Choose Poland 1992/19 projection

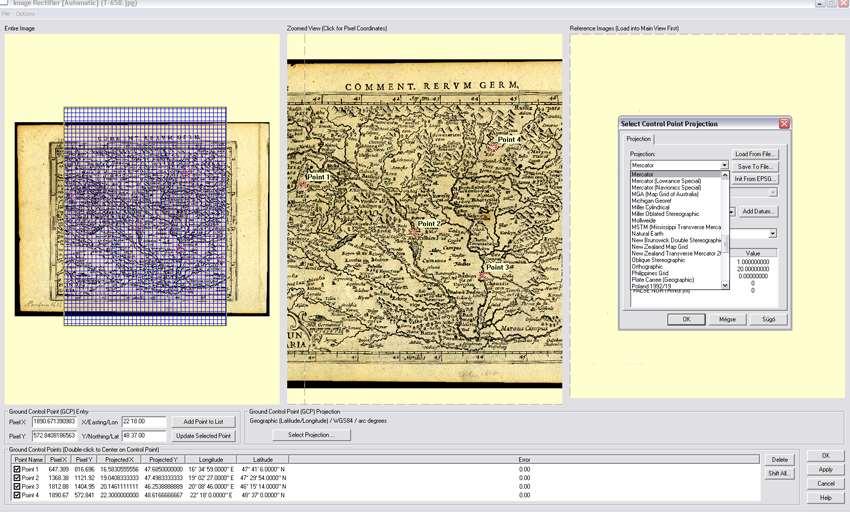click(651, 286)
